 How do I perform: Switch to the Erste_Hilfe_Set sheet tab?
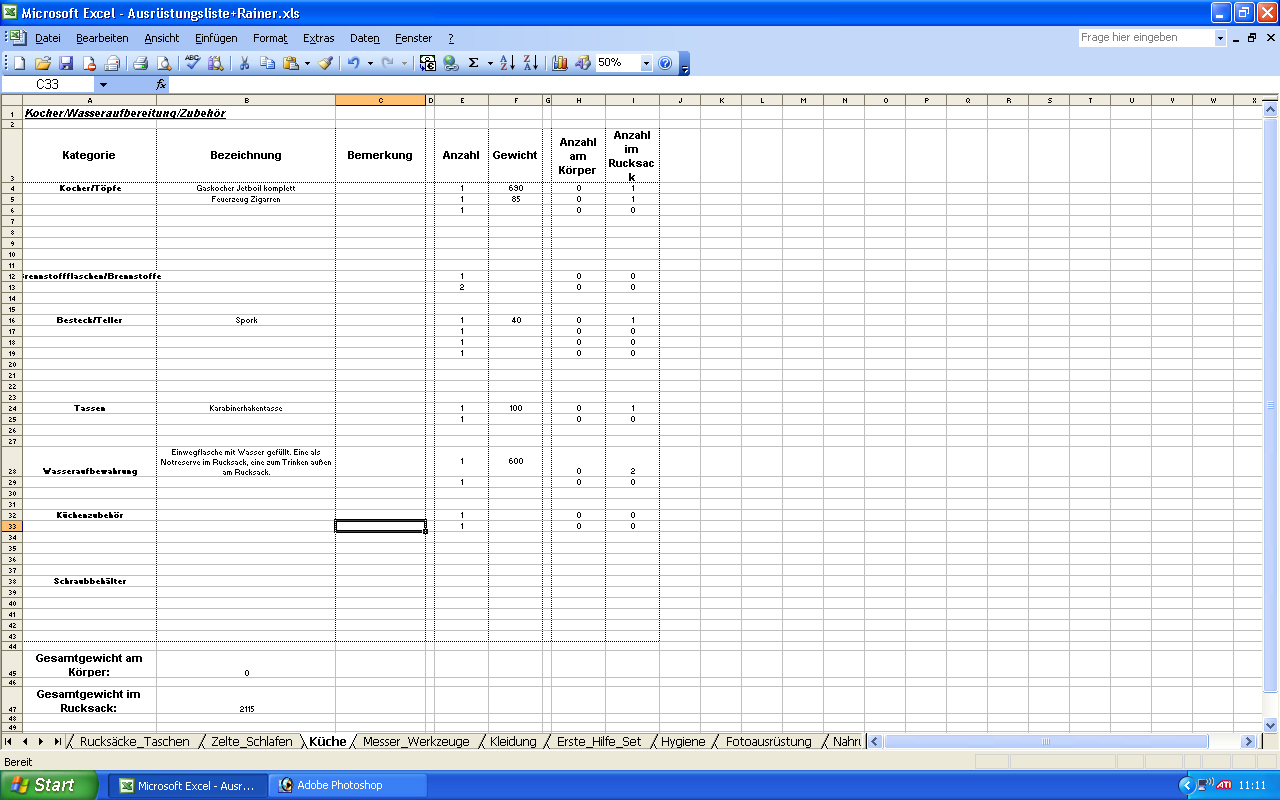tap(598, 742)
